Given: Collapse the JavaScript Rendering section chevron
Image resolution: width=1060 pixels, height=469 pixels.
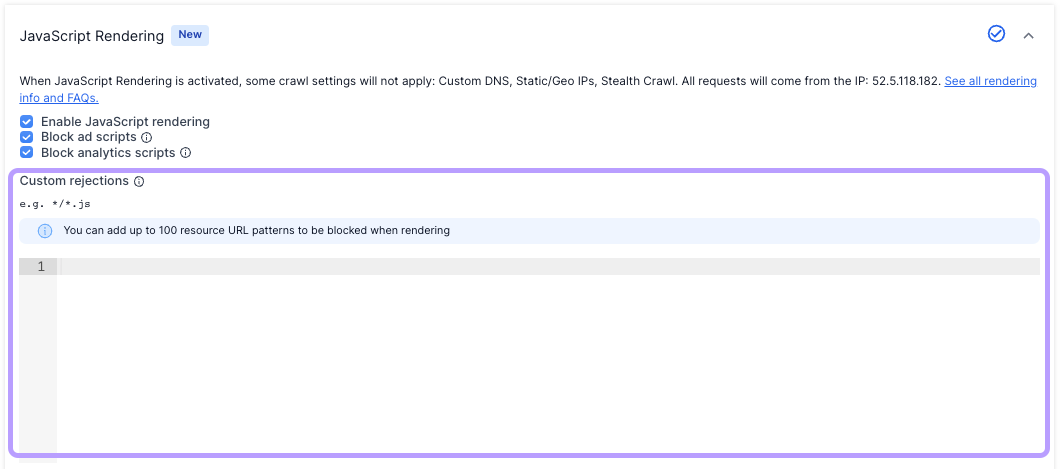Looking at the screenshot, I should (1028, 35).
